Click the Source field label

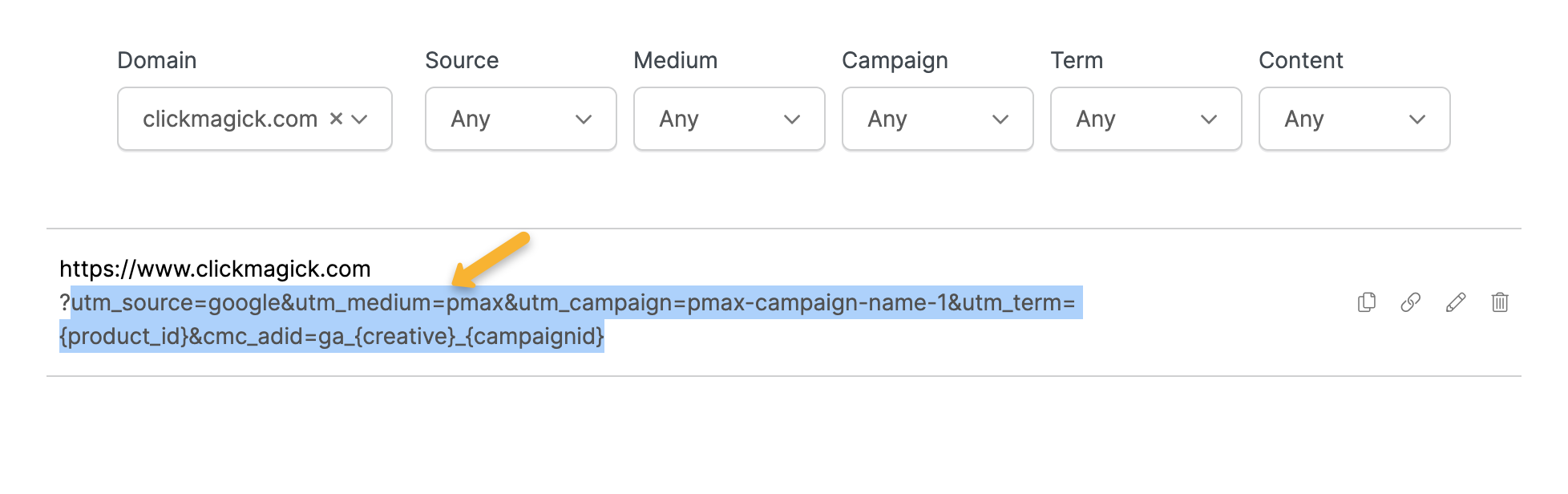462,60
